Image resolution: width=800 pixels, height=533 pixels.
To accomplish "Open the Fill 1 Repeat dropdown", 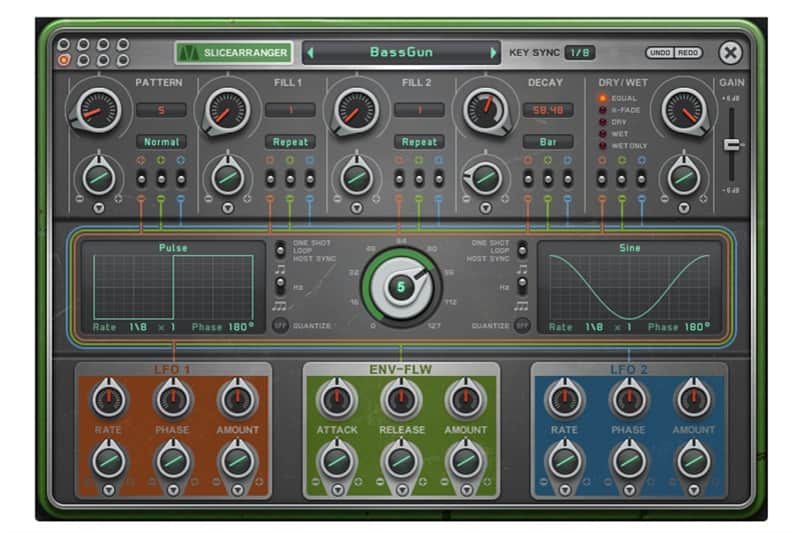I will click(x=290, y=142).
